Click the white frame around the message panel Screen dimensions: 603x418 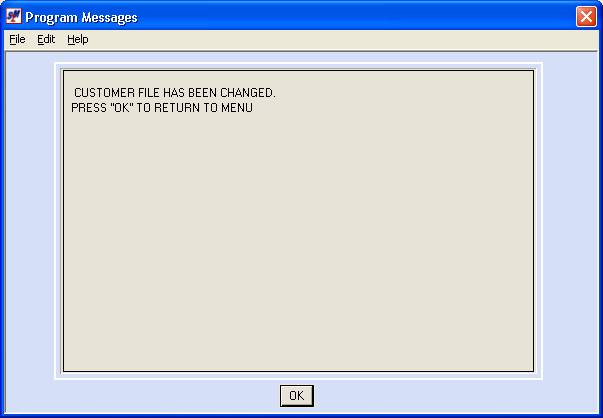coord(298,66)
